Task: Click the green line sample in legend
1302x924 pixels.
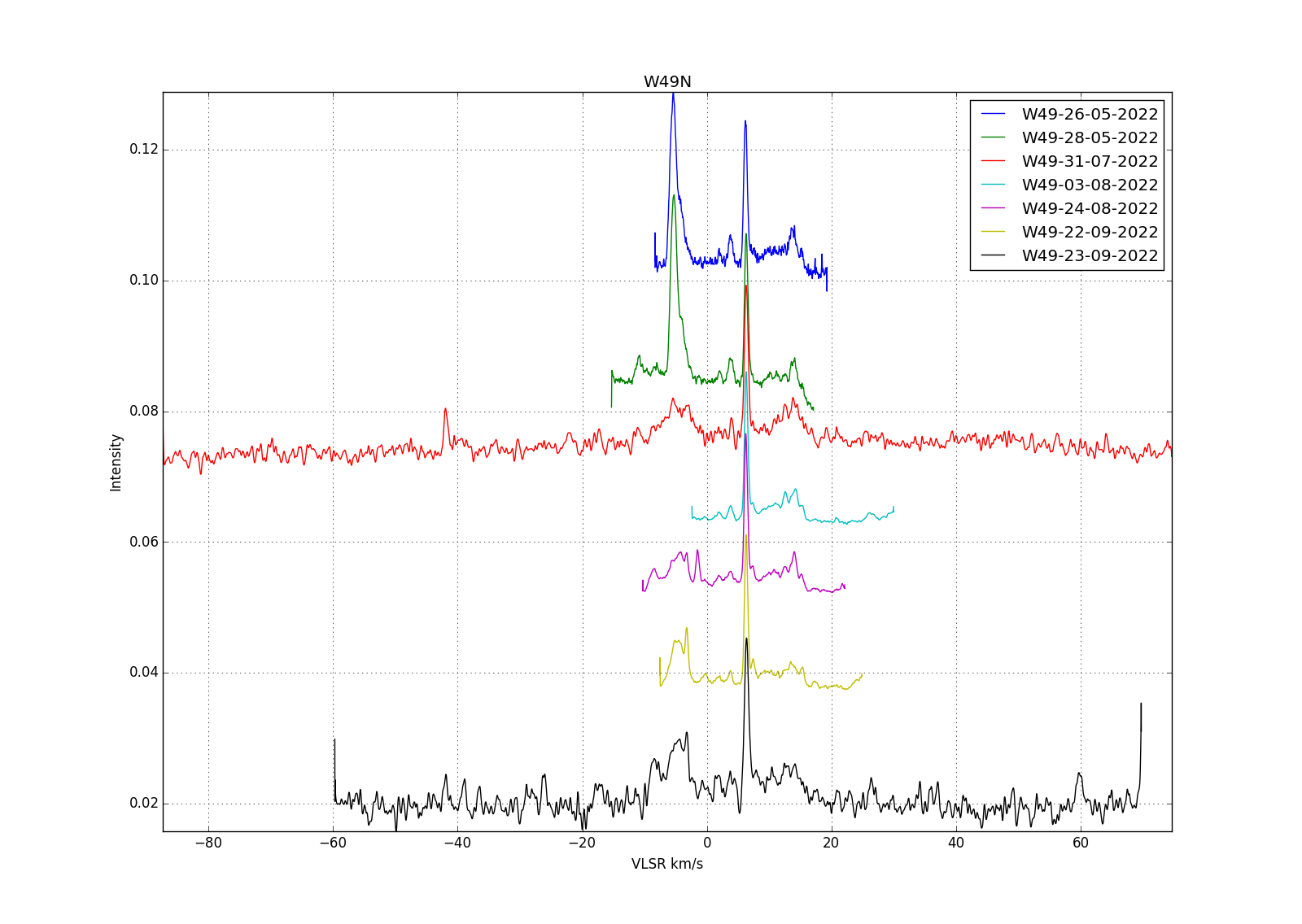Action: (x=994, y=137)
